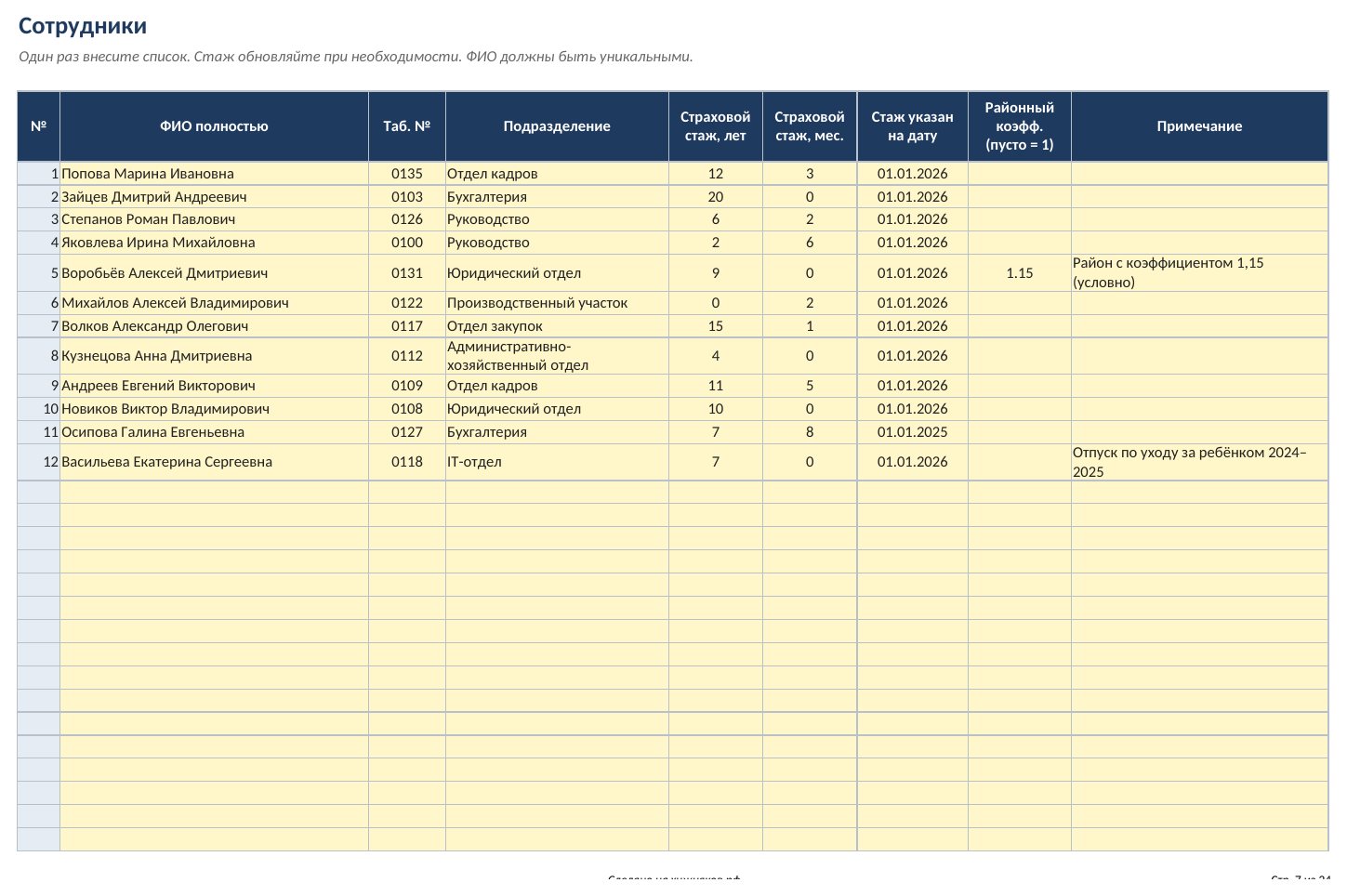The height and width of the screenshot is (896, 1347).
Task: Click the note "Отпуск по уходу за ребёнком 2024–2025"
Action: (1199, 462)
